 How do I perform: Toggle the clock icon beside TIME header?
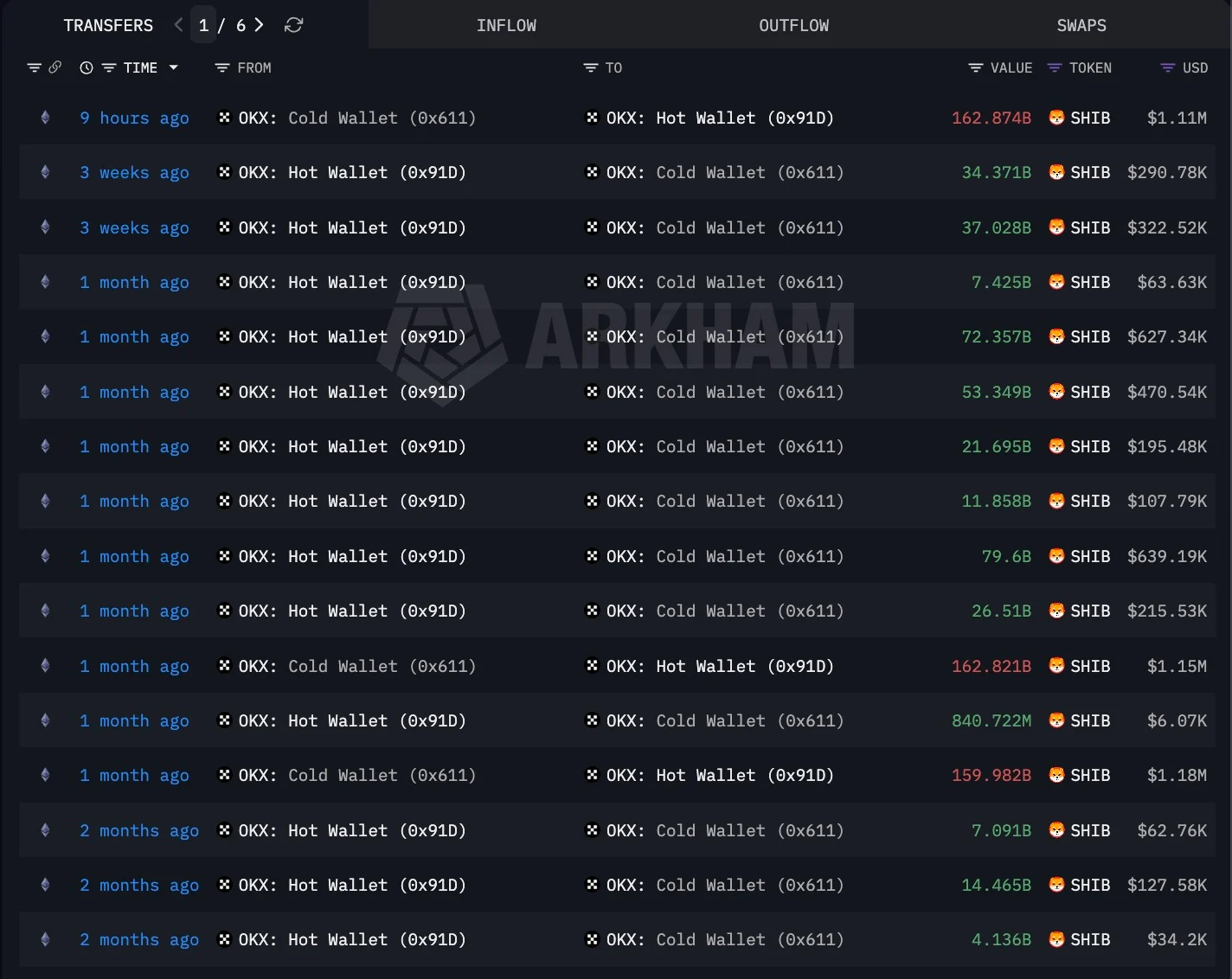[x=87, y=67]
